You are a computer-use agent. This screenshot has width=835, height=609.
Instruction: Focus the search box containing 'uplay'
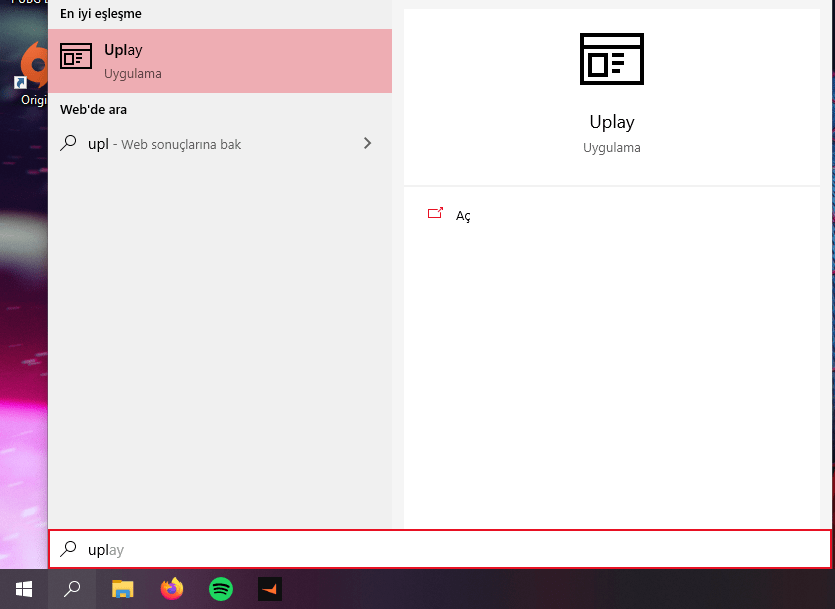440,549
